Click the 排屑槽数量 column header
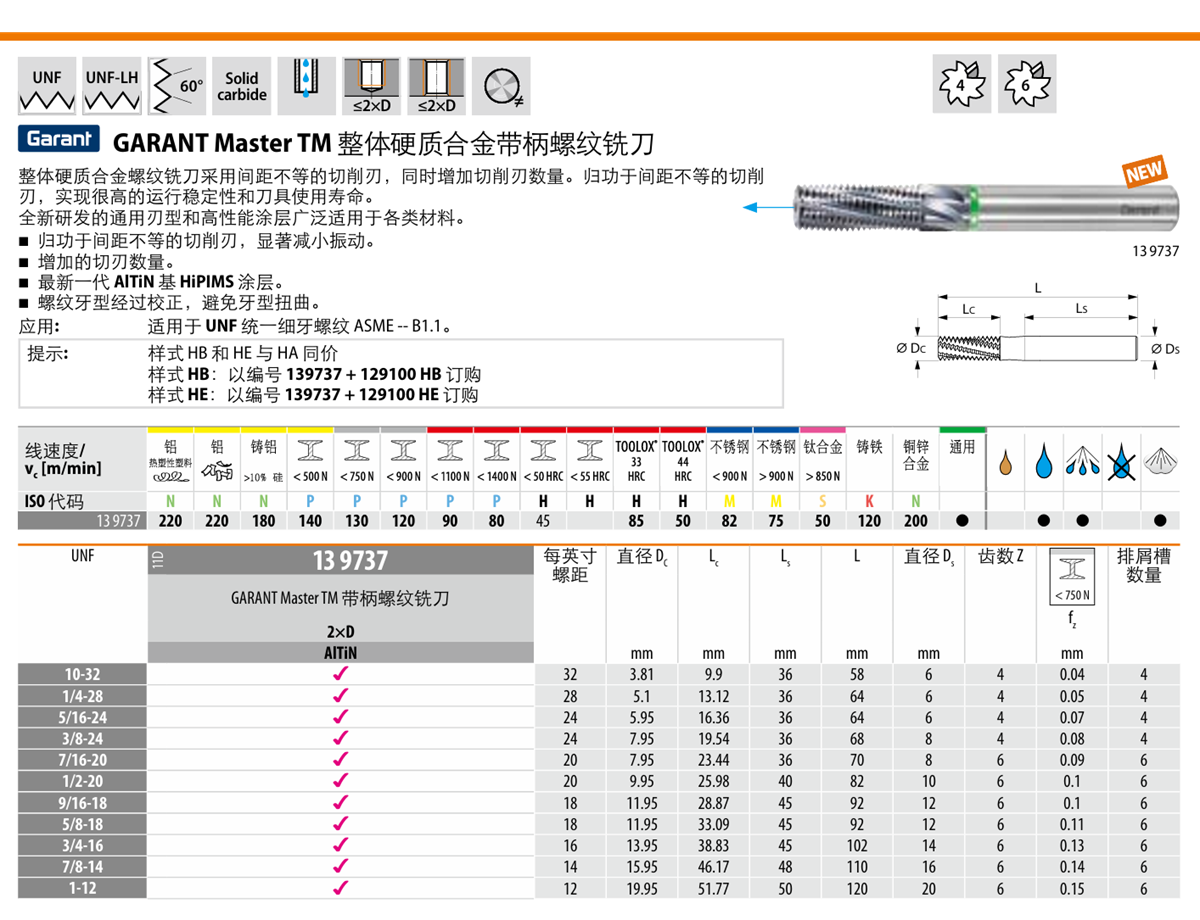Screen dimensions: 1200x920 [x=1143, y=565]
